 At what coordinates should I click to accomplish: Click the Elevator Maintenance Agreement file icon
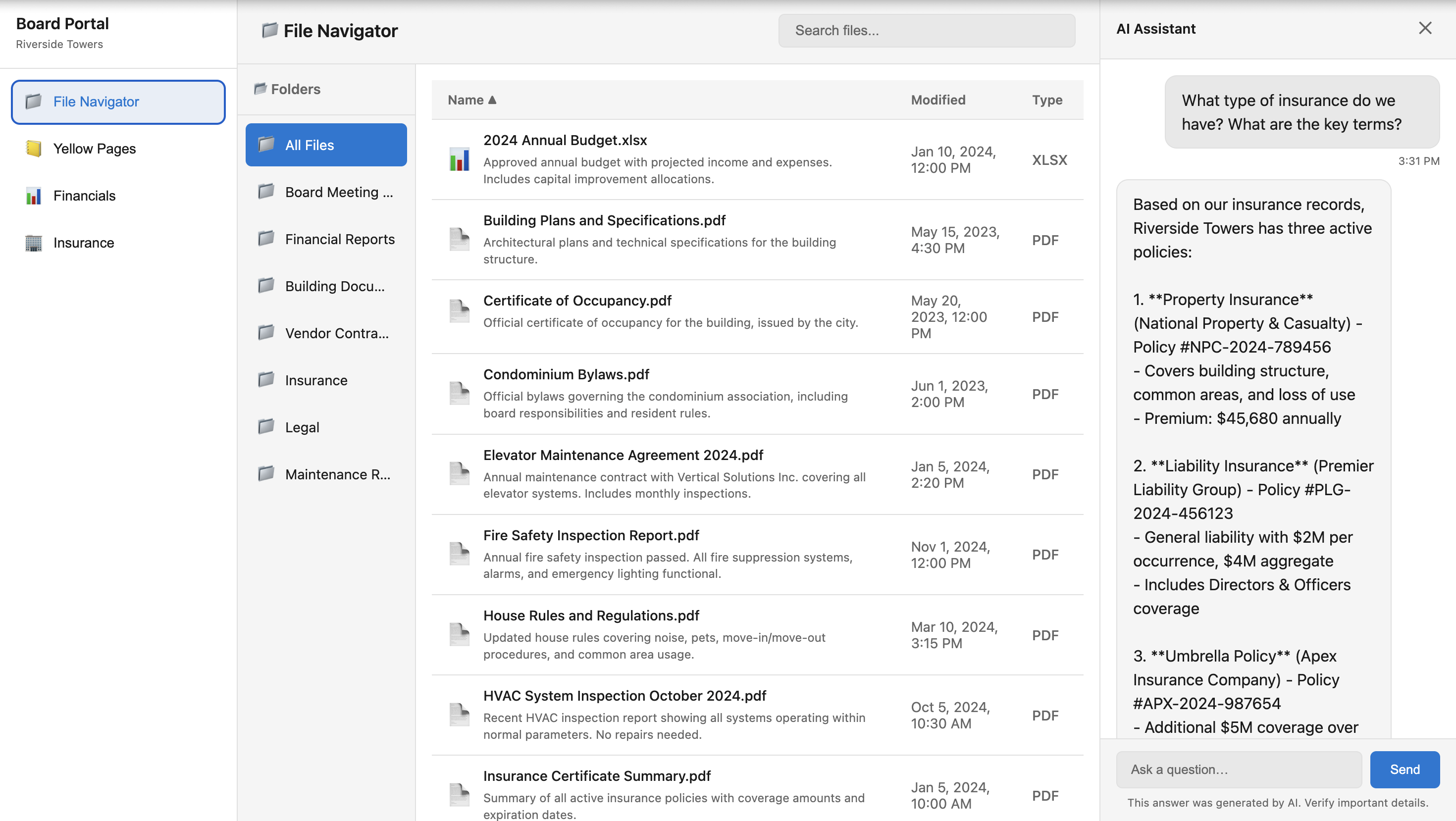(459, 474)
